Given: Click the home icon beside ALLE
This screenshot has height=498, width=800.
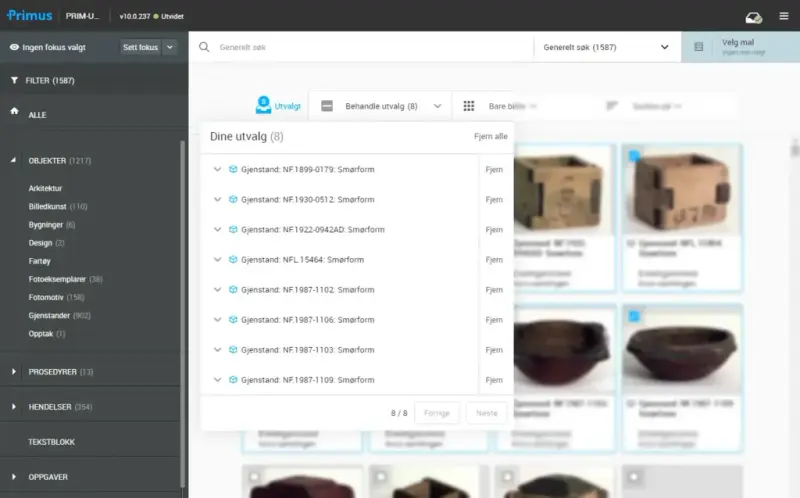Looking at the screenshot, I should coord(15,113).
